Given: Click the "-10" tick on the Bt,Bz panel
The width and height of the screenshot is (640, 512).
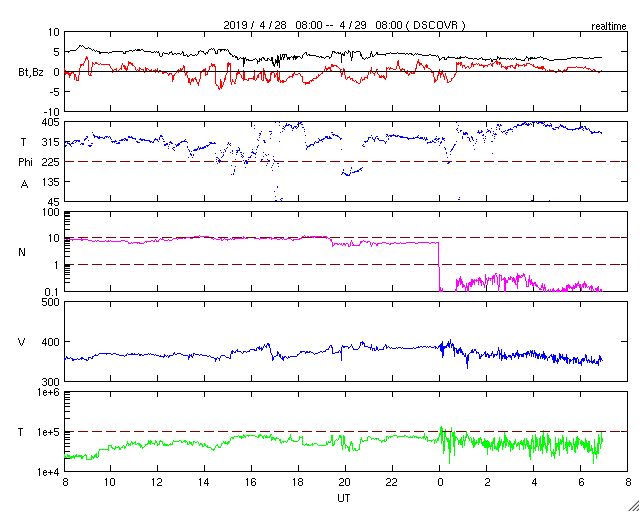Looking at the screenshot, I should [52, 112].
